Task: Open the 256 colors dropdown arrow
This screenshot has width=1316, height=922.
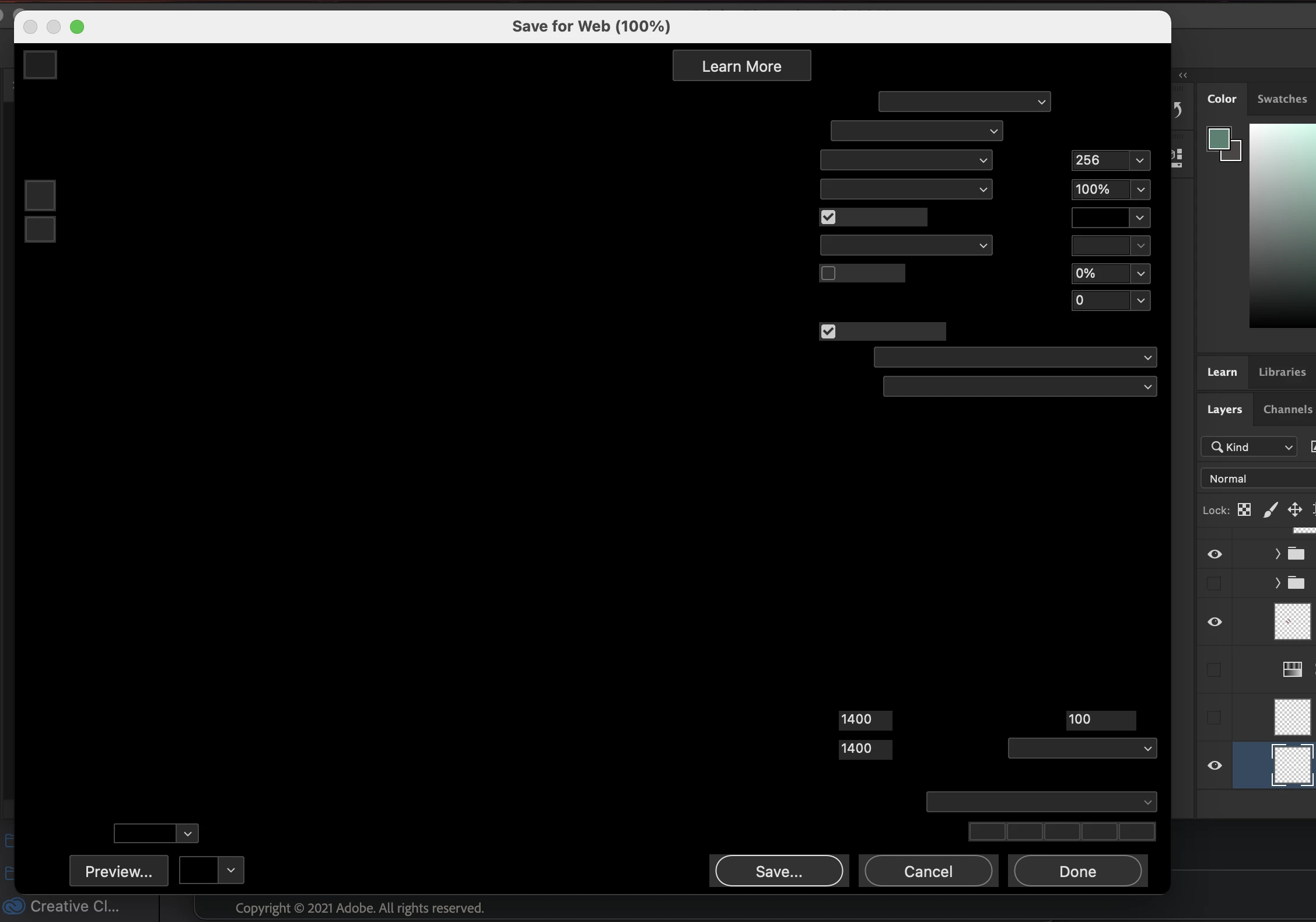Action: point(1139,160)
